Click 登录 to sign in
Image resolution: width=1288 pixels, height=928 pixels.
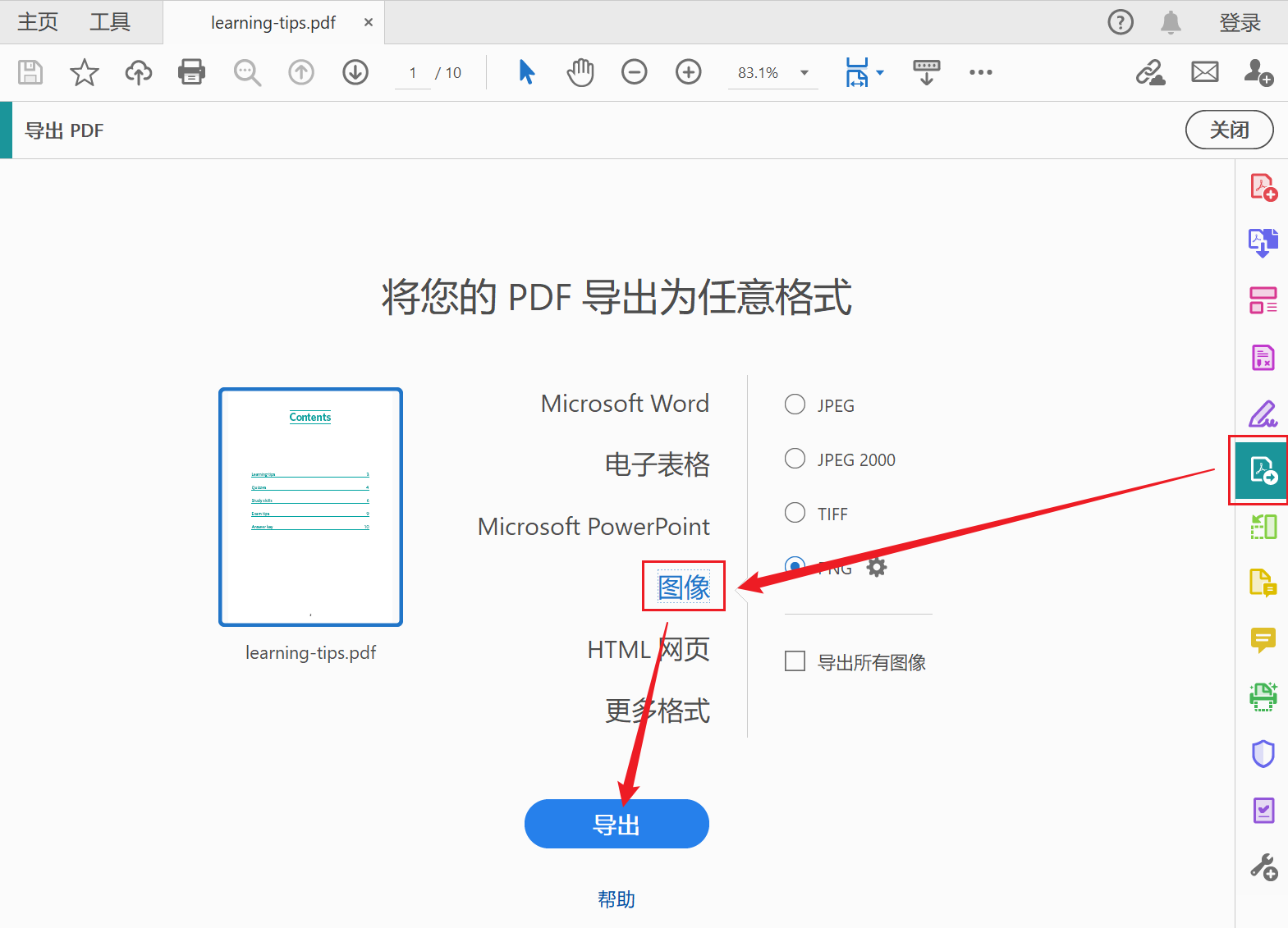[1240, 22]
